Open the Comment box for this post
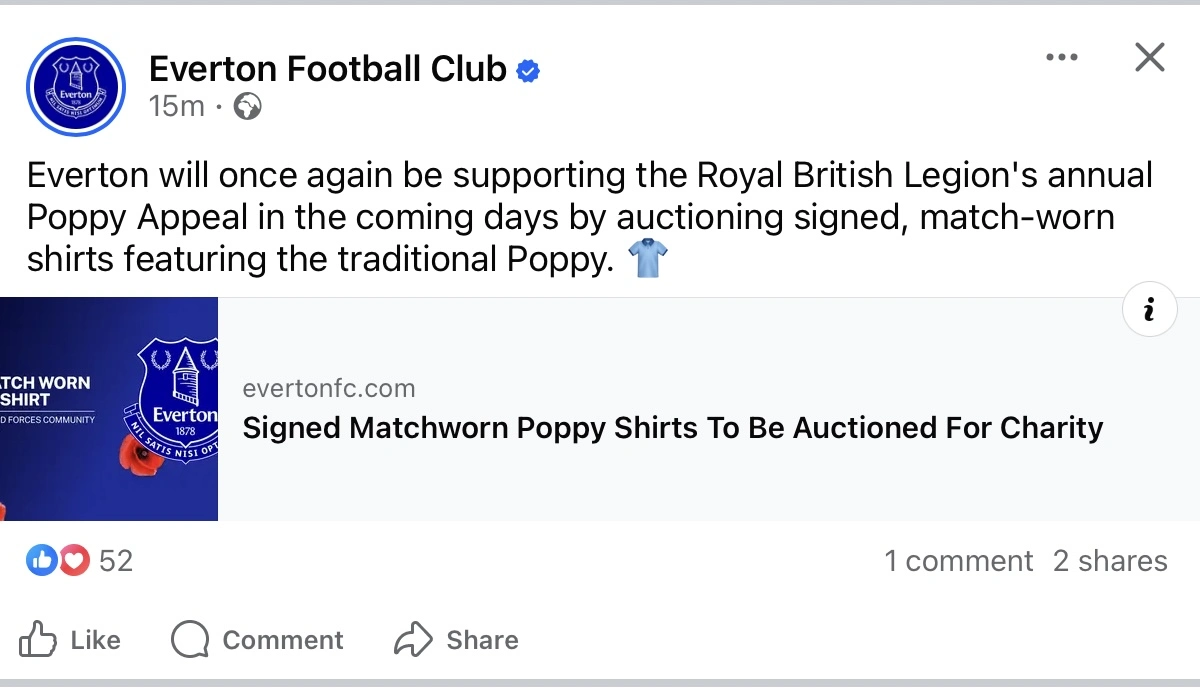The image size is (1200, 692). click(257, 640)
